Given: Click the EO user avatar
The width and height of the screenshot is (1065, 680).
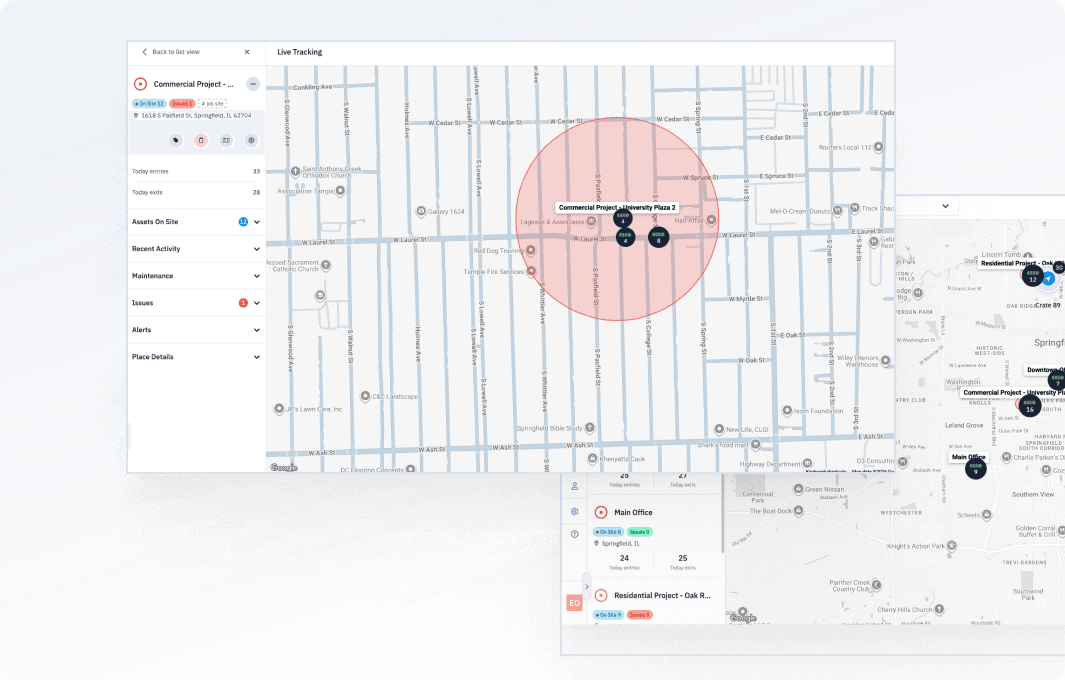Looking at the screenshot, I should coord(575,603).
